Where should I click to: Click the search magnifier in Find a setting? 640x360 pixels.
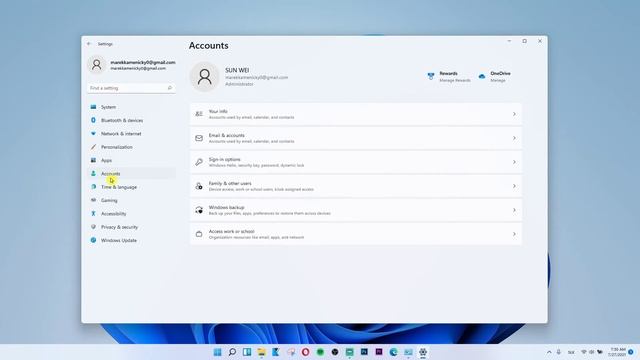[x=170, y=88]
